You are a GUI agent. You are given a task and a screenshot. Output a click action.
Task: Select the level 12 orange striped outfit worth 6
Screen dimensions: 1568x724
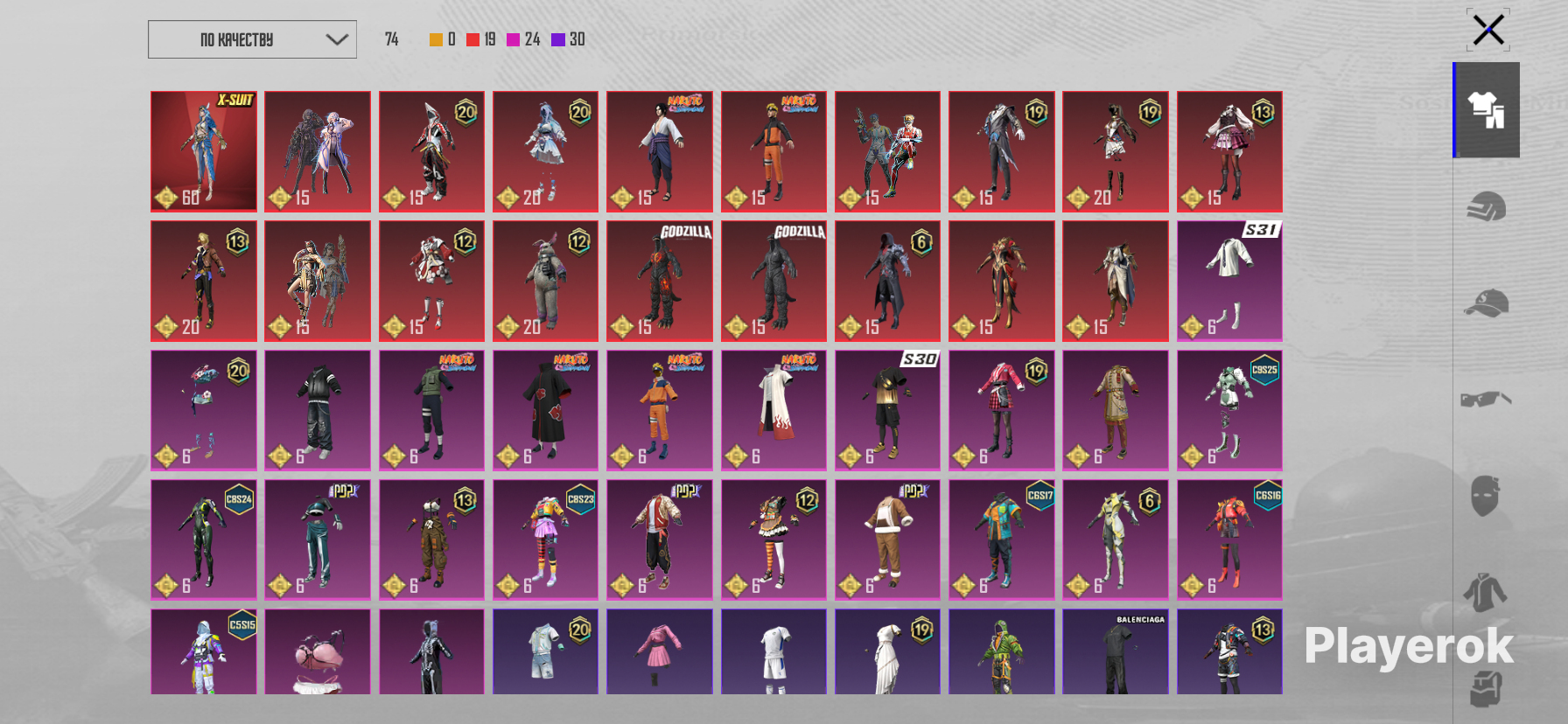(x=773, y=540)
